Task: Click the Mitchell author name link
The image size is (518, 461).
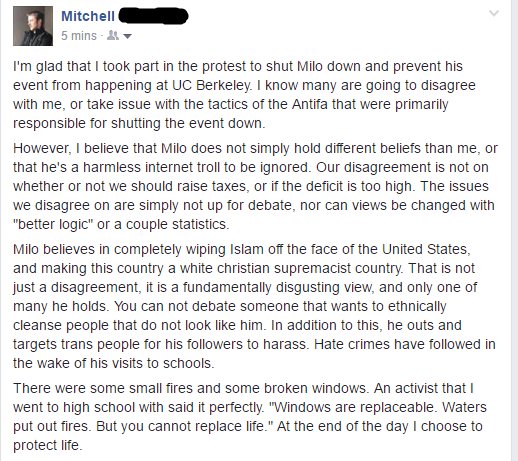Action: 88,16
